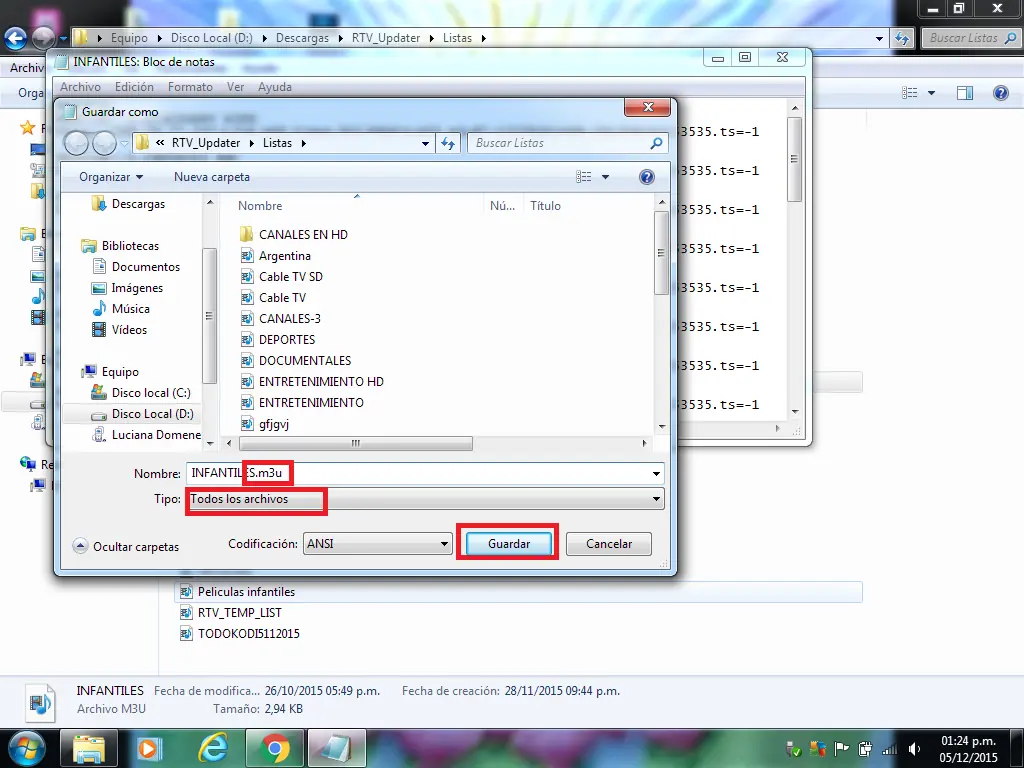Select Disco local (C:) drive
Screen dimensions: 1024x768
151,392
